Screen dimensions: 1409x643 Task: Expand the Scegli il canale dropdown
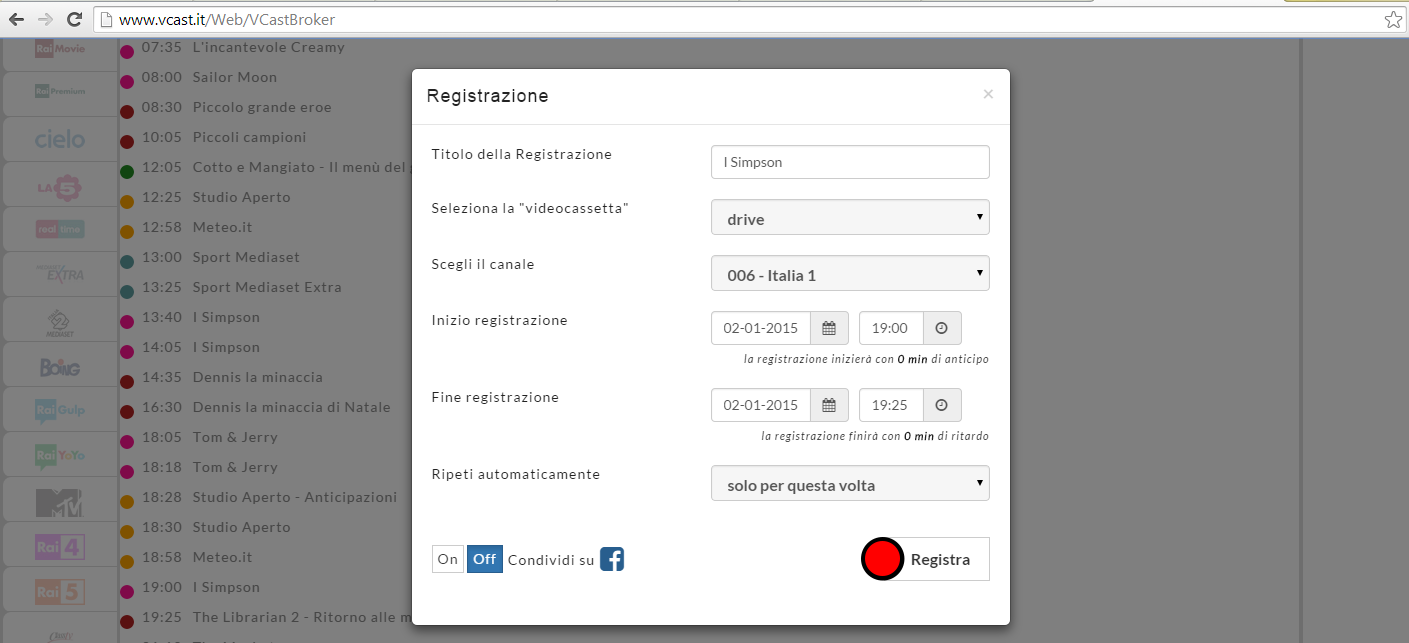(x=850, y=274)
